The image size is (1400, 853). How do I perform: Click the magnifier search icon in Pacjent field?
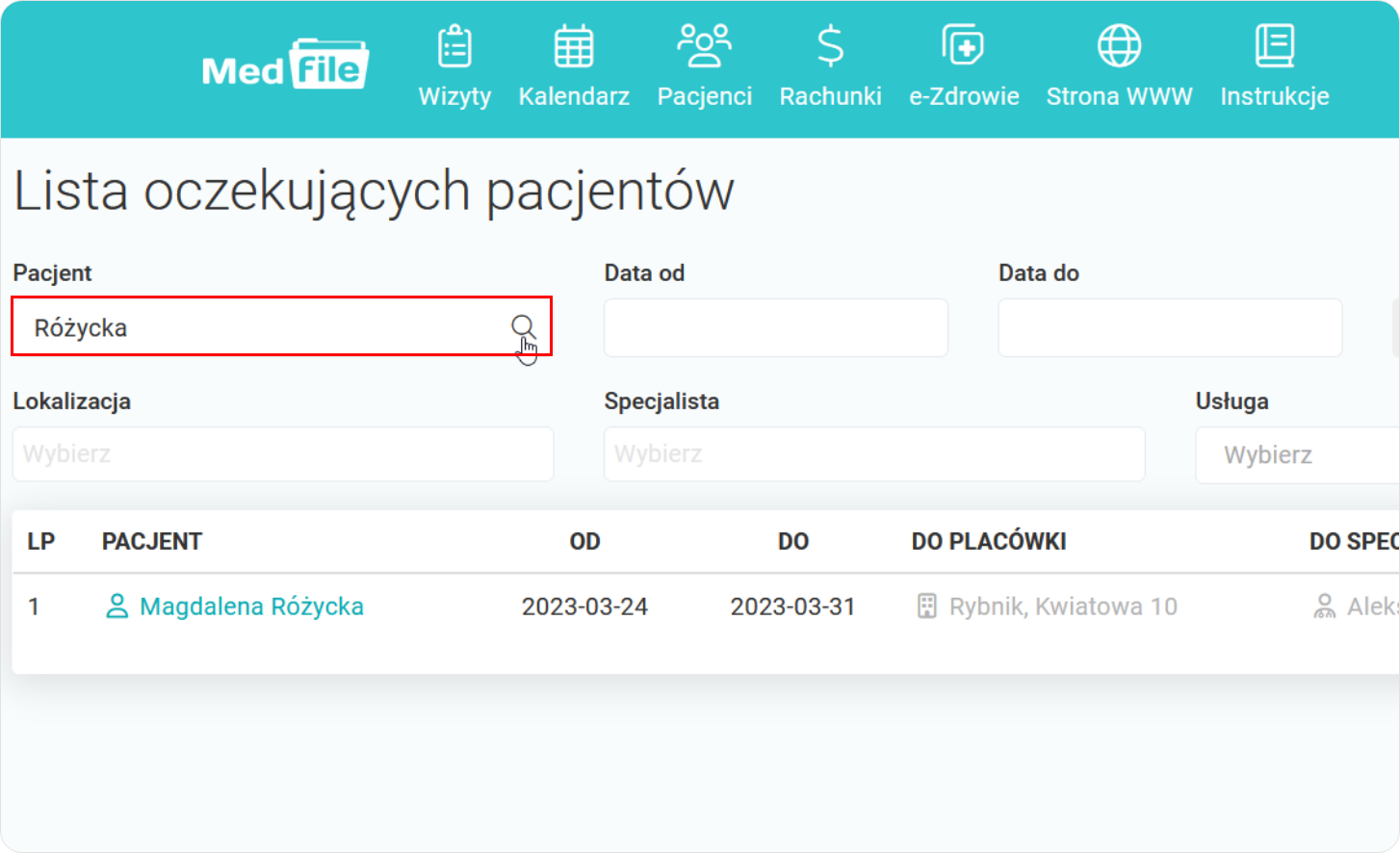(x=523, y=327)
